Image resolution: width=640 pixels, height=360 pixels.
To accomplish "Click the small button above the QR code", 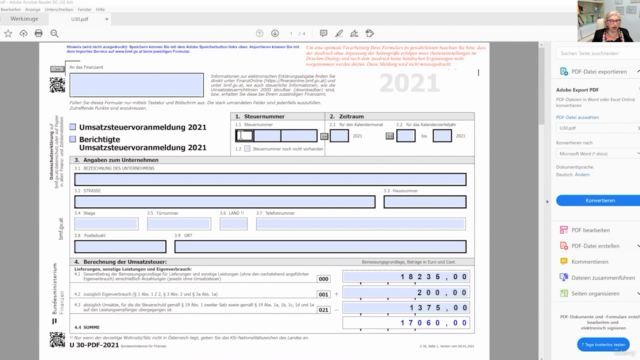I will pyautogui.click(x=57, y=69).
